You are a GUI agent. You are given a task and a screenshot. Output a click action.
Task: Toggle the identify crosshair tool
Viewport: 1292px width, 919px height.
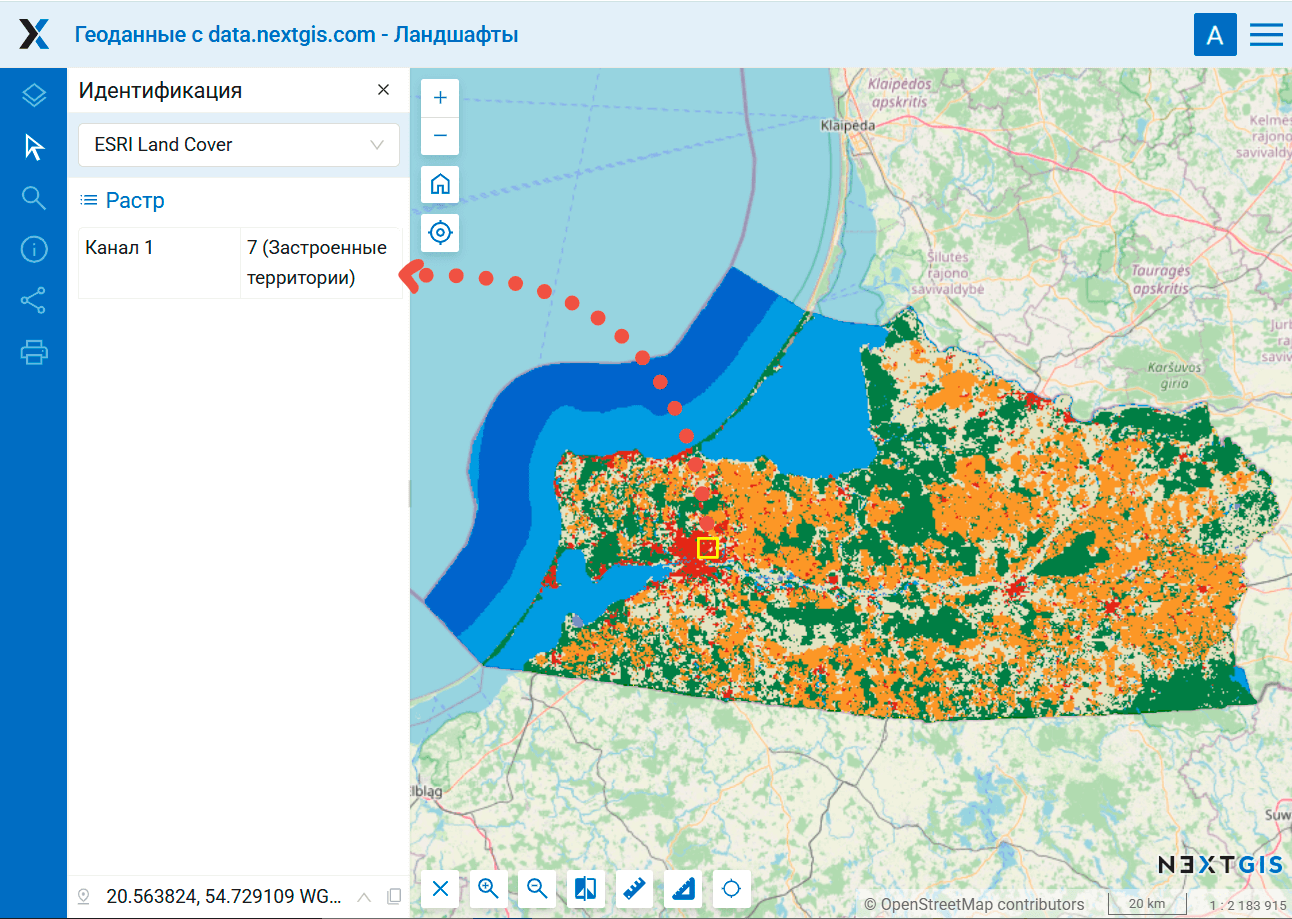click(x=732, y=888)
